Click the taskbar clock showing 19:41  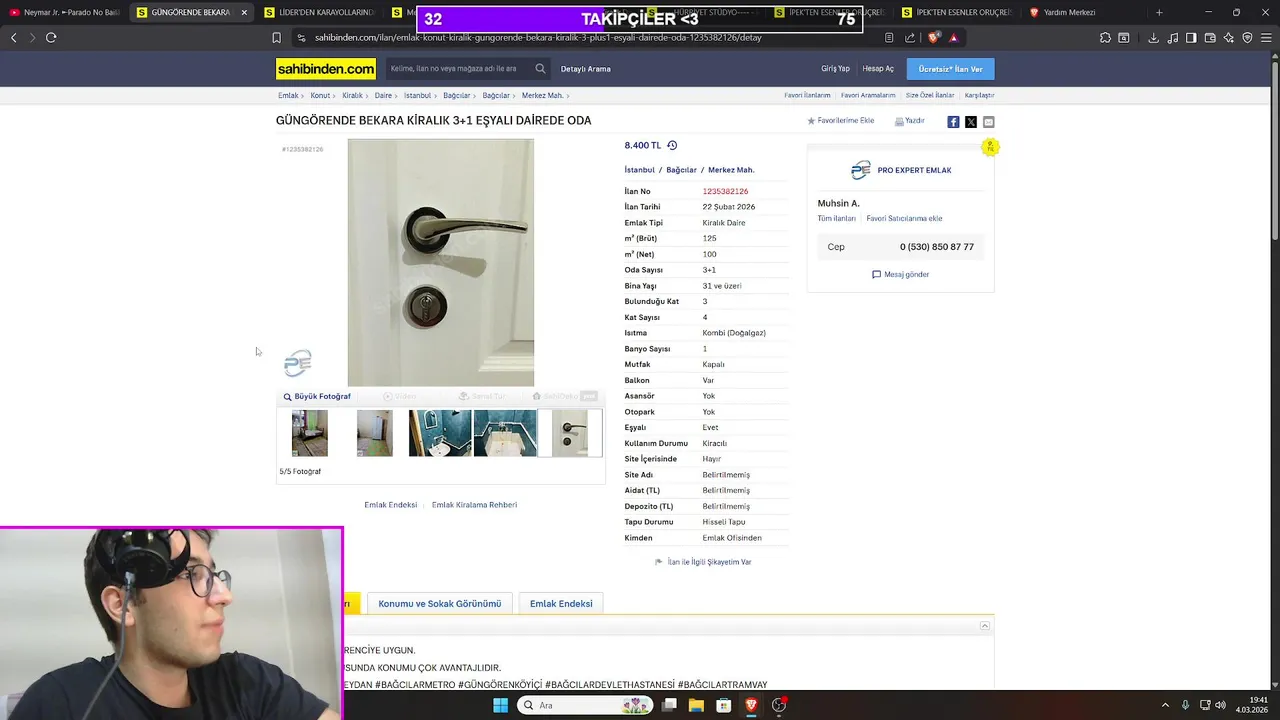point(1252,705)
